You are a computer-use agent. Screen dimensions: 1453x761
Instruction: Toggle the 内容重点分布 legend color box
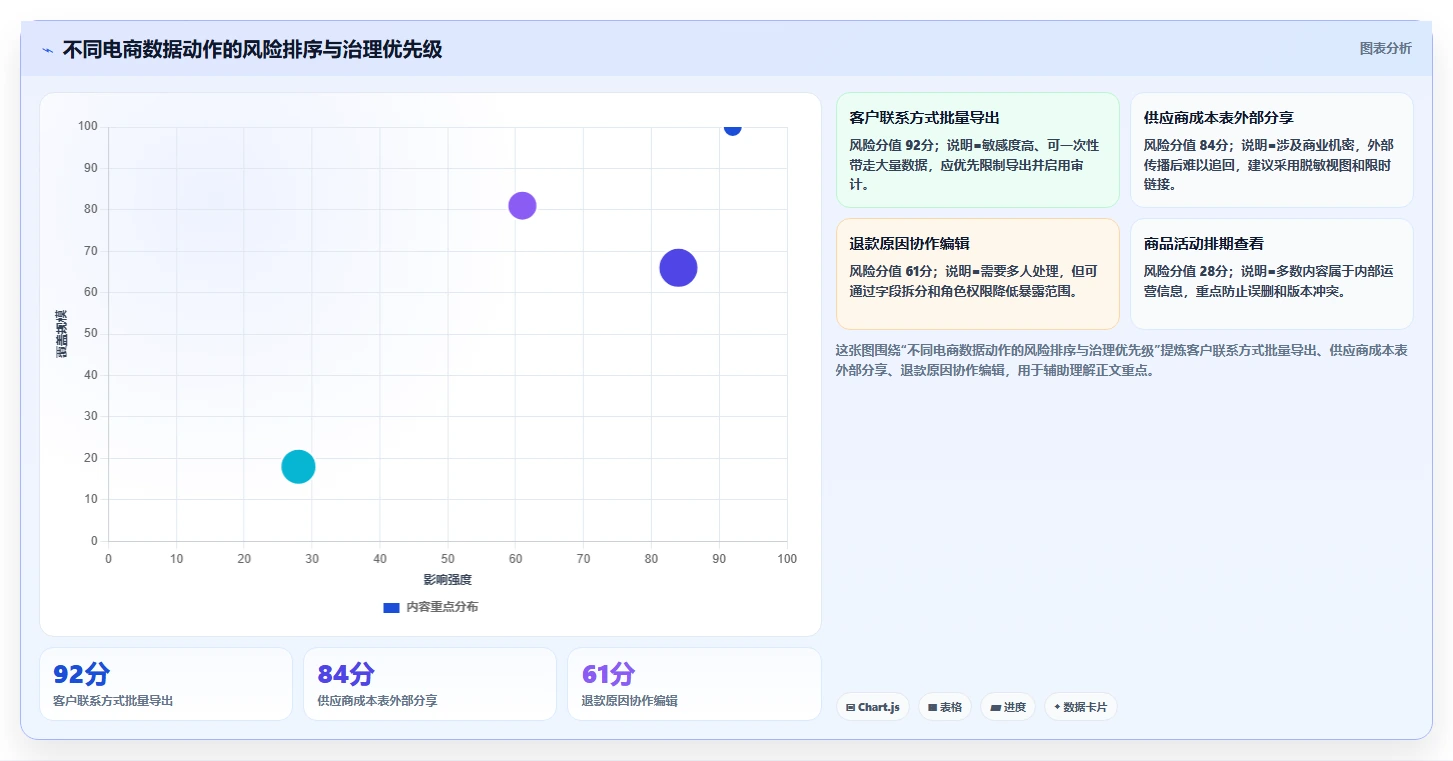pos(391,607)
